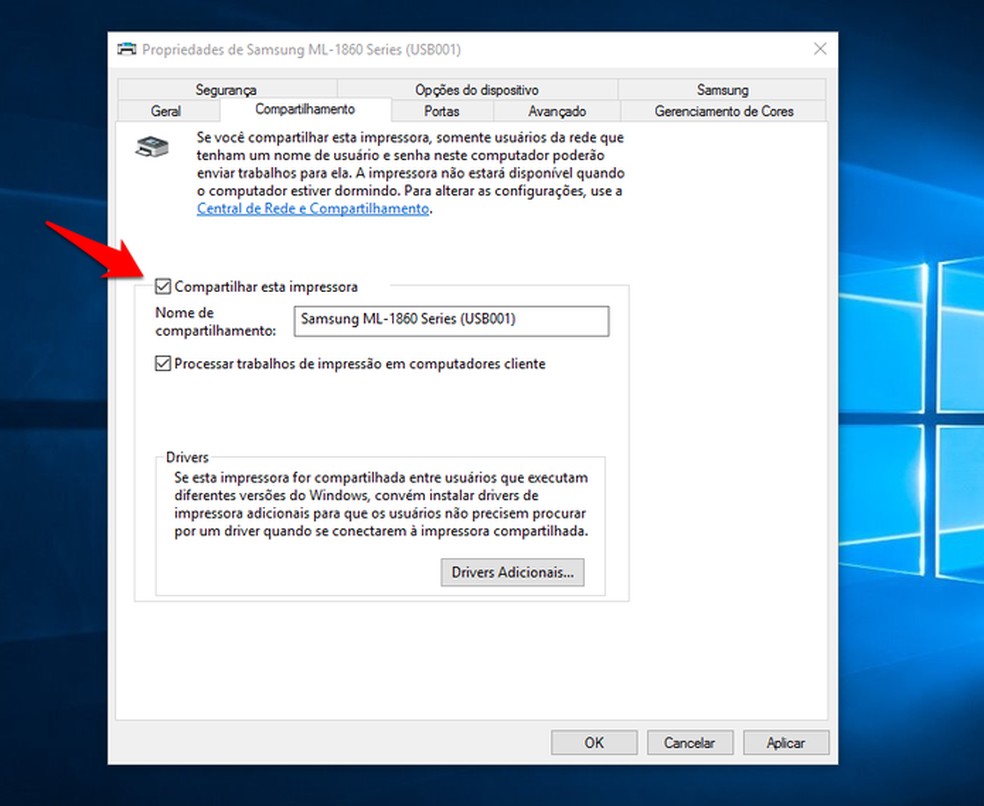This screenshot has width=984, height=806.
Task: Open the Portas tab
Action: point(442,111)
